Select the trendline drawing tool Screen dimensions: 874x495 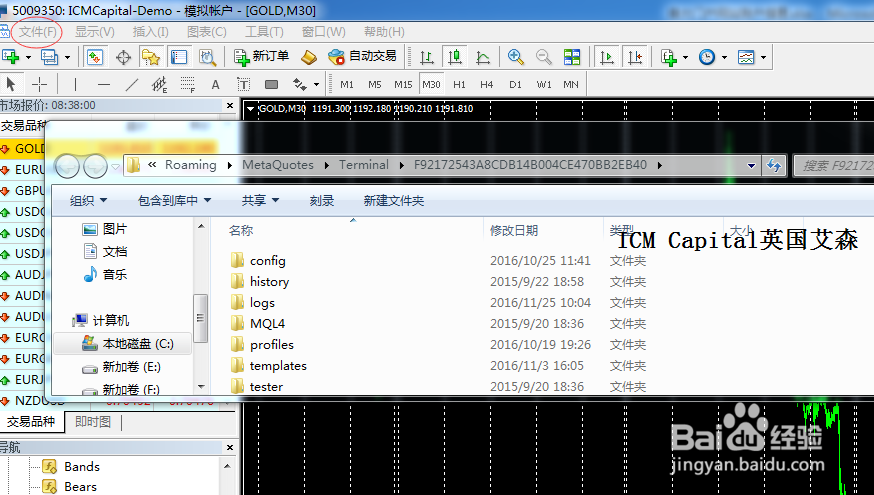(132, 85)
